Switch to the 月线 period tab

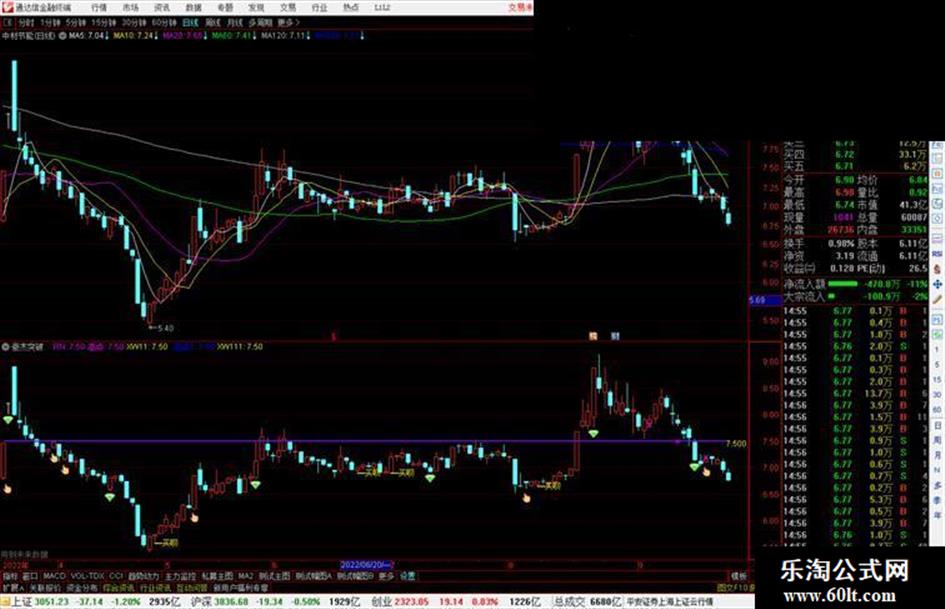(x=234, y=23)
